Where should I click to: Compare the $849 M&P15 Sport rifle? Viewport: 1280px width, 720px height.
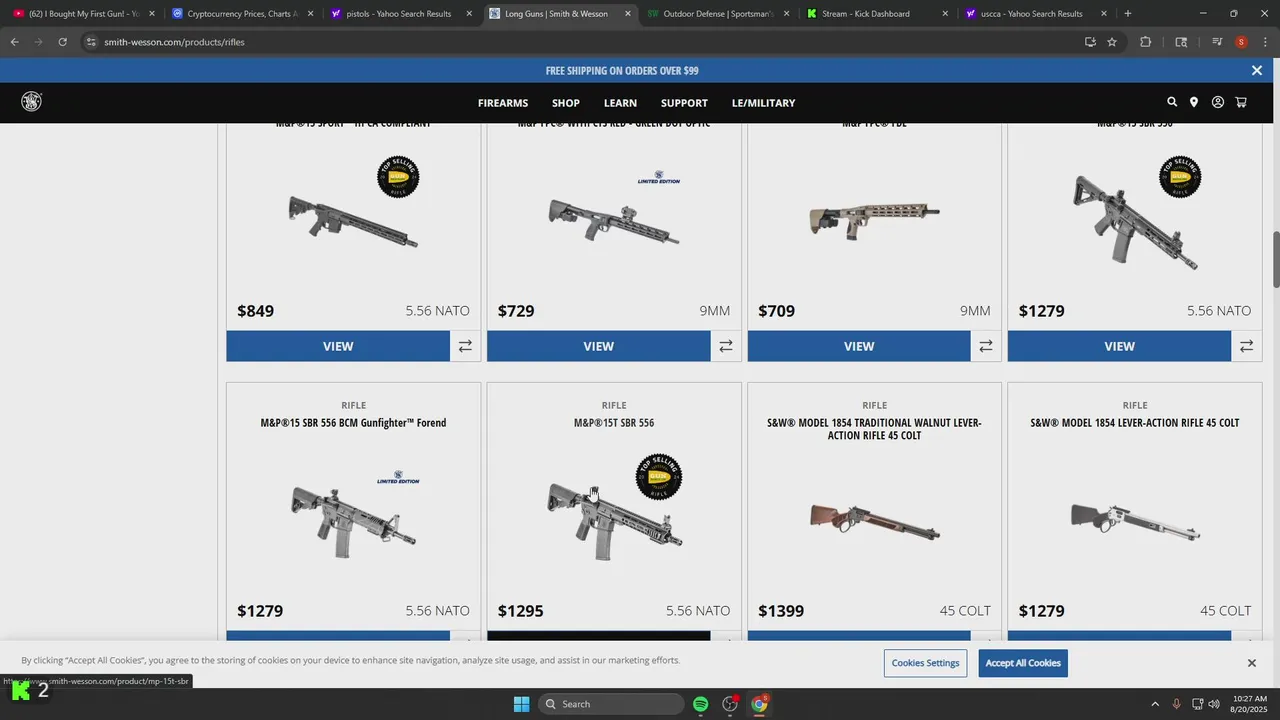click(465, 346)
